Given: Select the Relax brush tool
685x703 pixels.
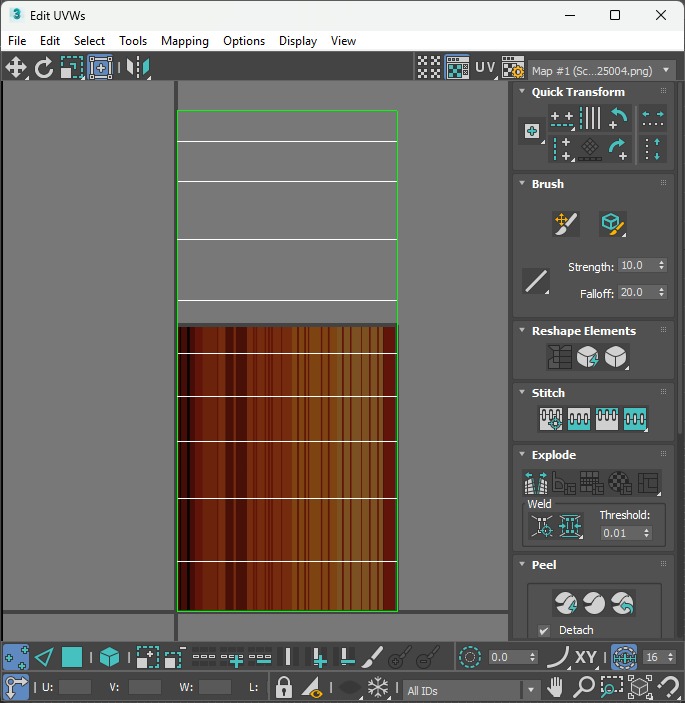Looking at the screenshot, I should (x=613, y=223).
